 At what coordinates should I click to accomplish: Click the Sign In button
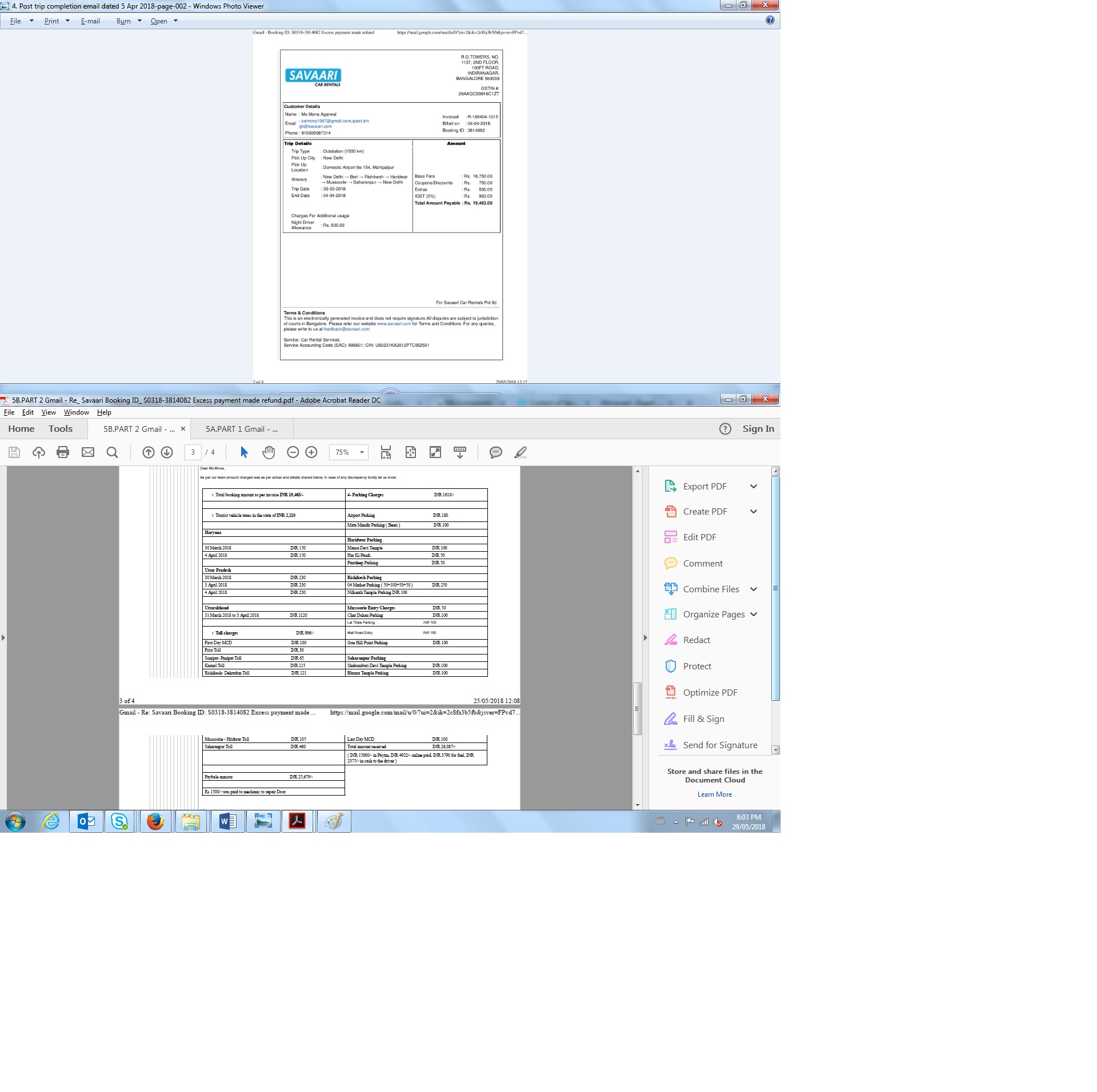758,429
